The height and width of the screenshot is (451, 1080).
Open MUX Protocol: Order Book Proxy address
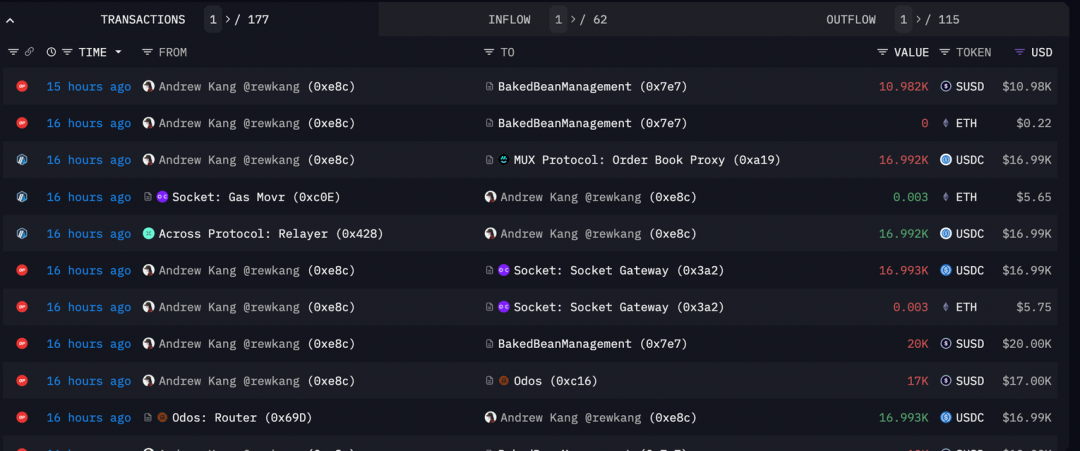646,160
